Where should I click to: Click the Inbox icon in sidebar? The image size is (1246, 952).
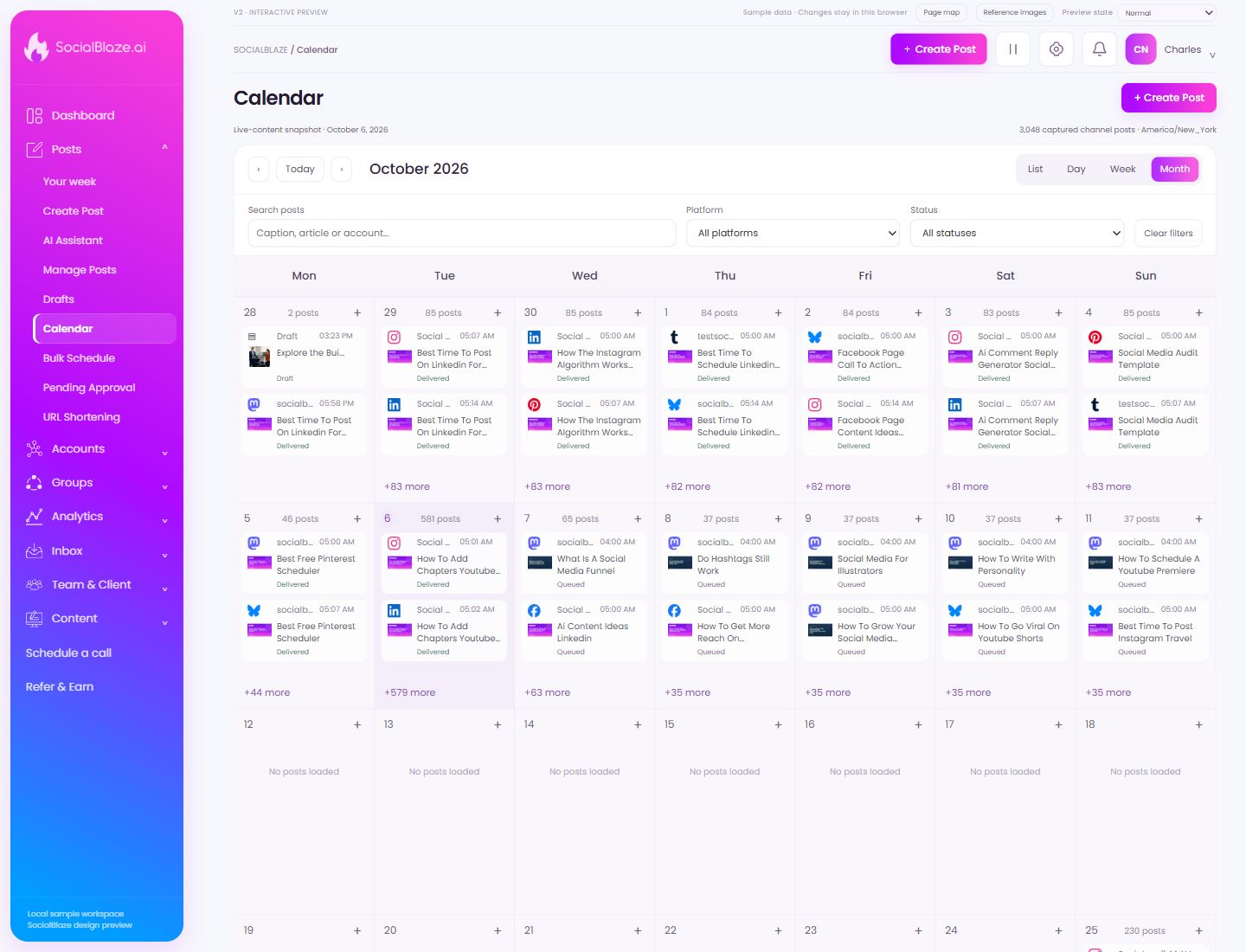point(35,550)
